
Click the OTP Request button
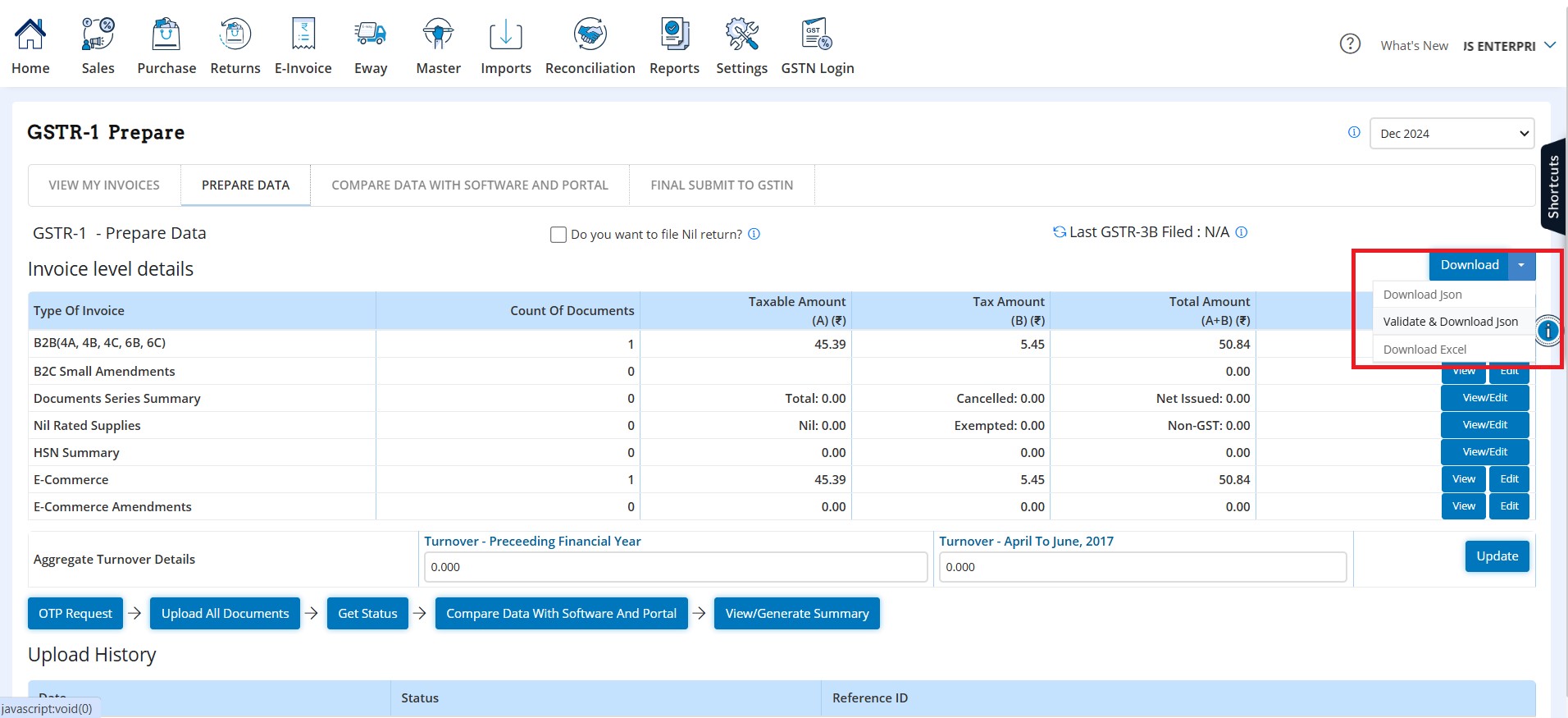(x=75, y=614)
